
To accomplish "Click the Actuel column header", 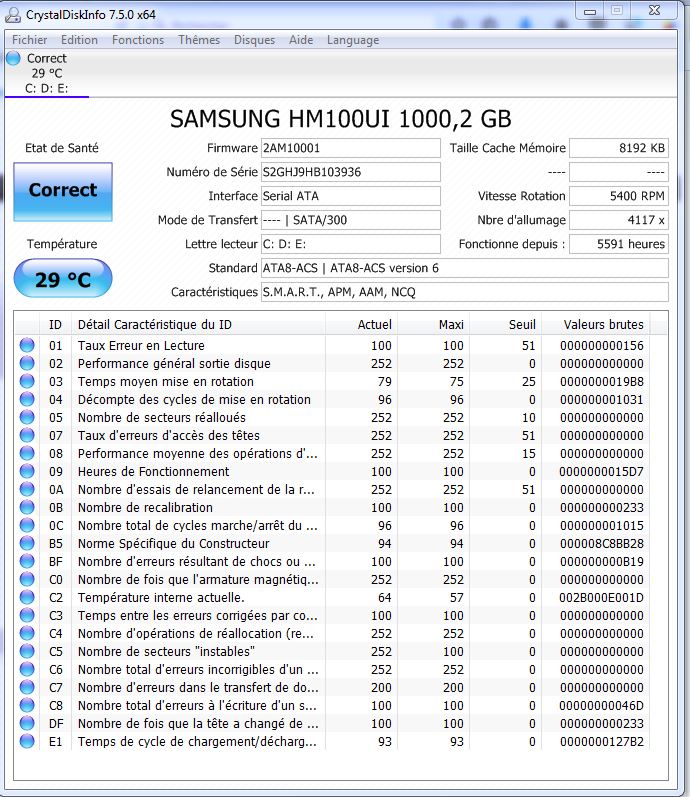I will coord(362,324).
